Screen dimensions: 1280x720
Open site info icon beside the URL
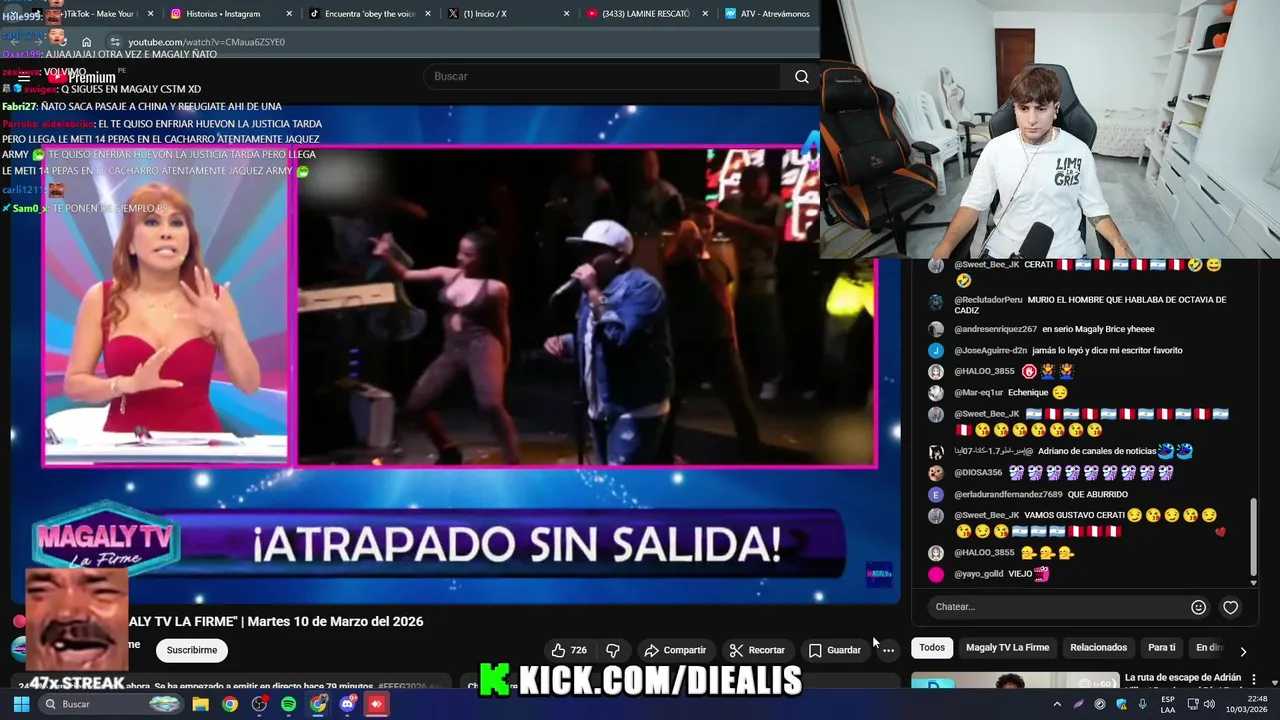(115, 42)
